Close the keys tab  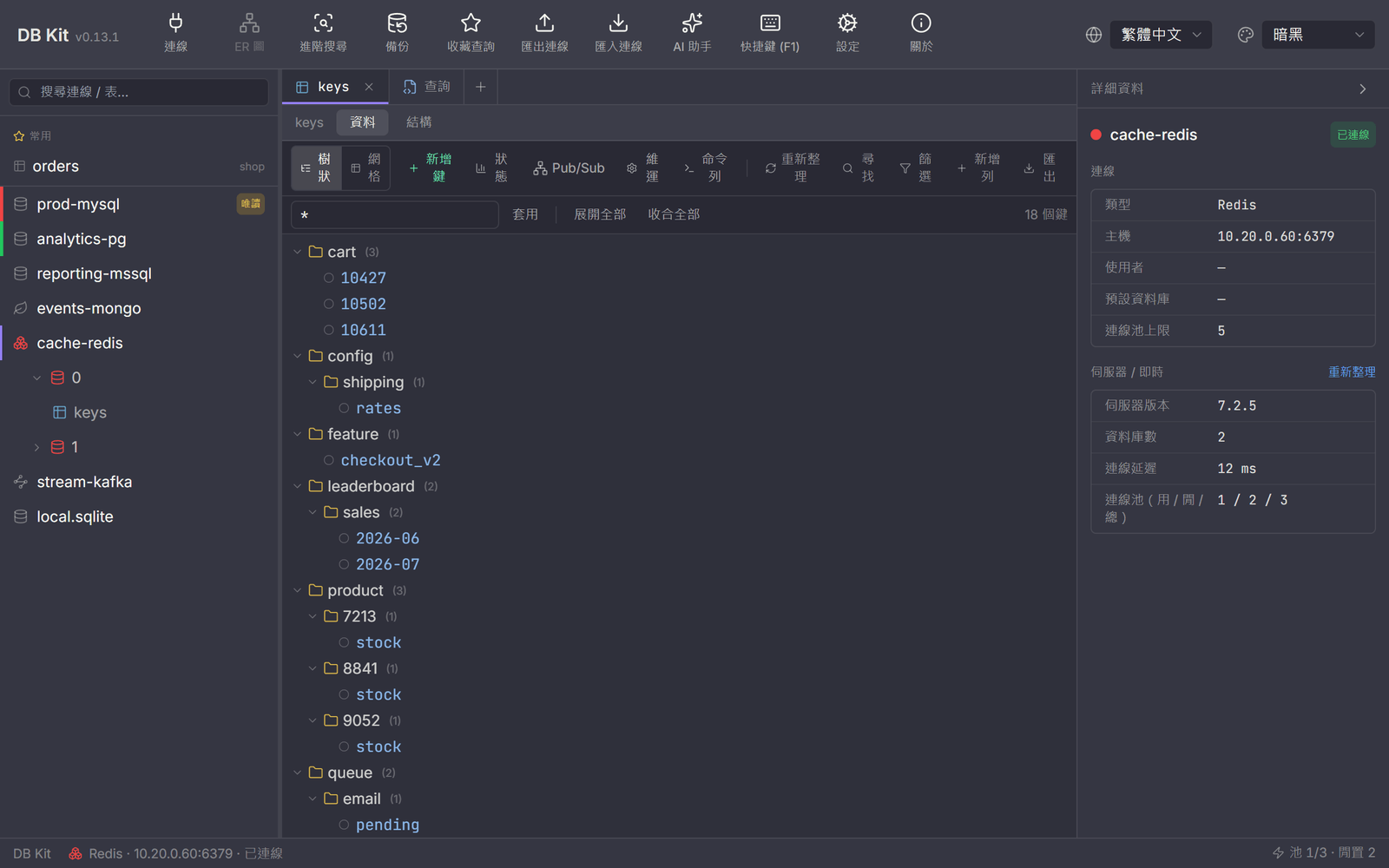369,87
